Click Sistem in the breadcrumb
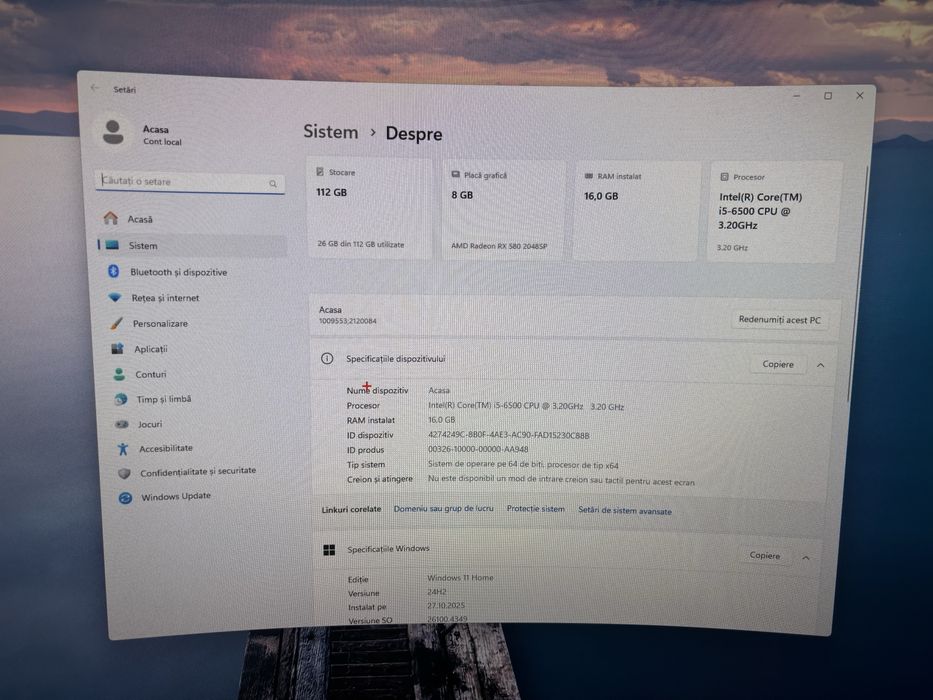 coord(331,132)
